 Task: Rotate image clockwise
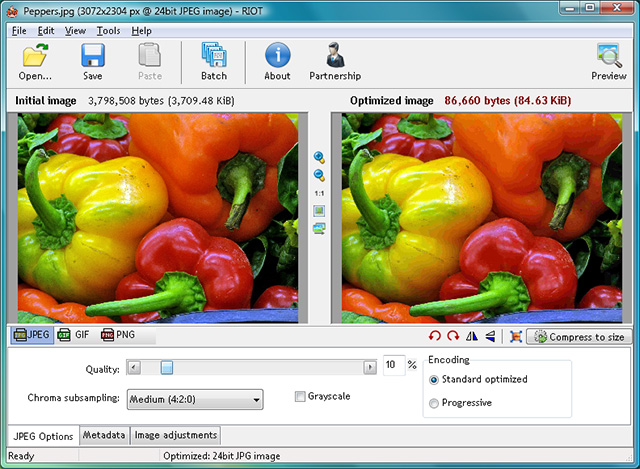453,336
